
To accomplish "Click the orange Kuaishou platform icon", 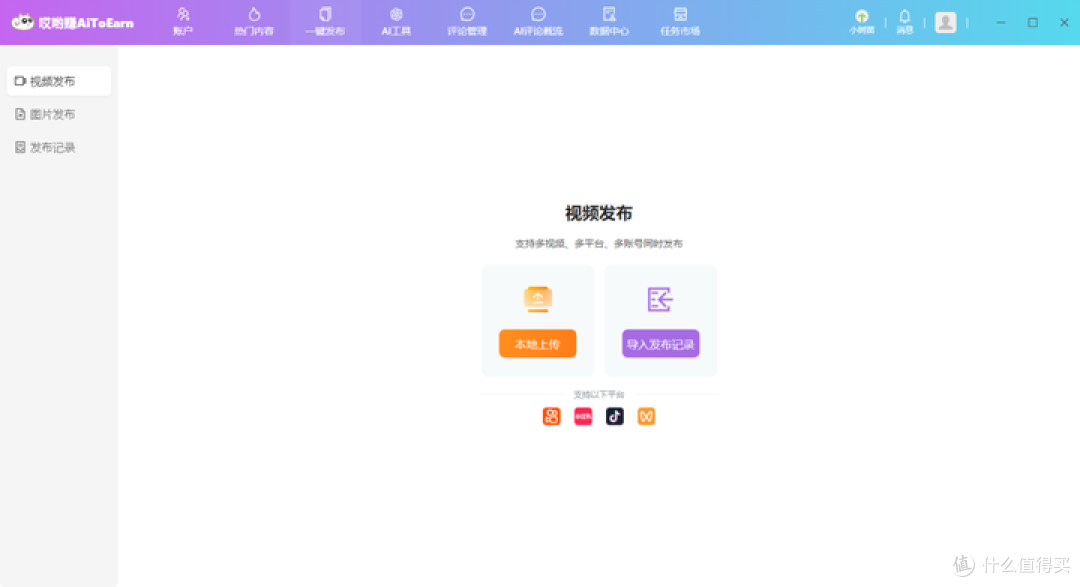I will pos(552,416).
